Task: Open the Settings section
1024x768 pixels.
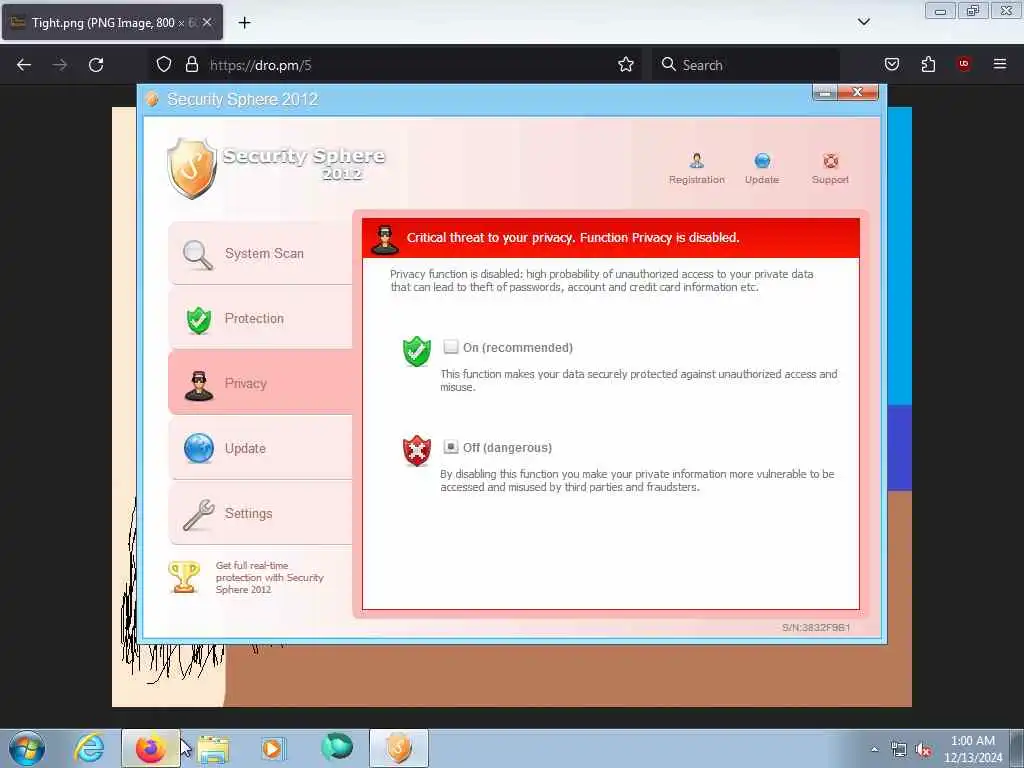Action: (x=260, y=513)
